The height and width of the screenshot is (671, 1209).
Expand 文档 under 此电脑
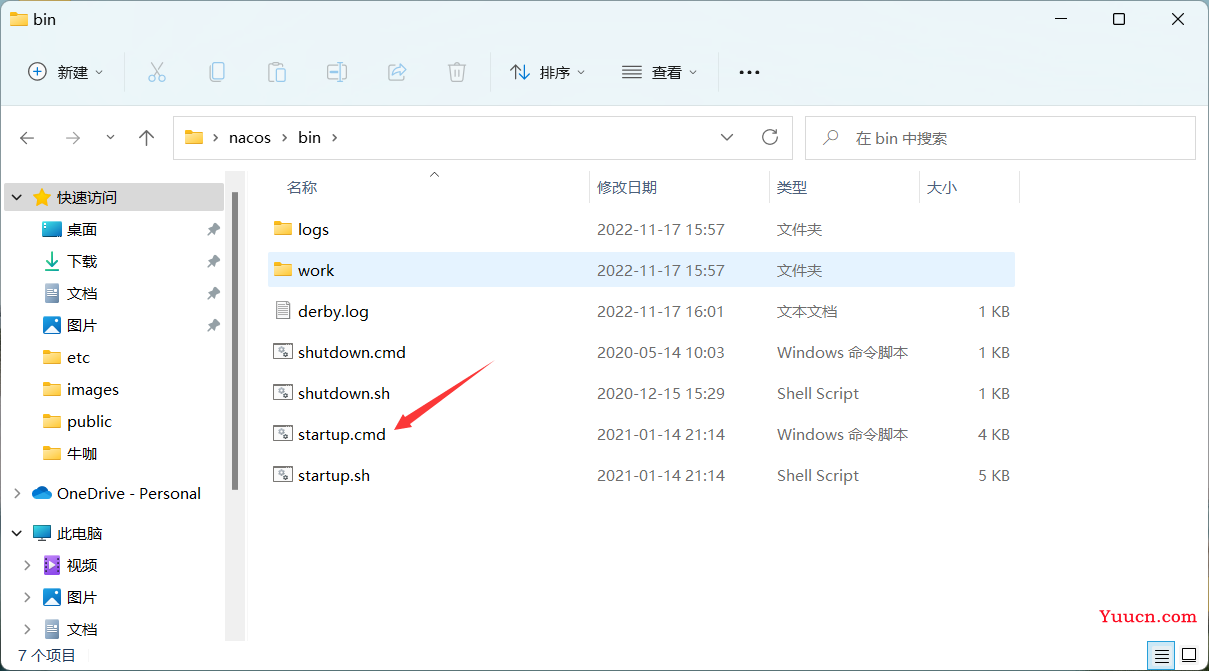pos(27,629)
